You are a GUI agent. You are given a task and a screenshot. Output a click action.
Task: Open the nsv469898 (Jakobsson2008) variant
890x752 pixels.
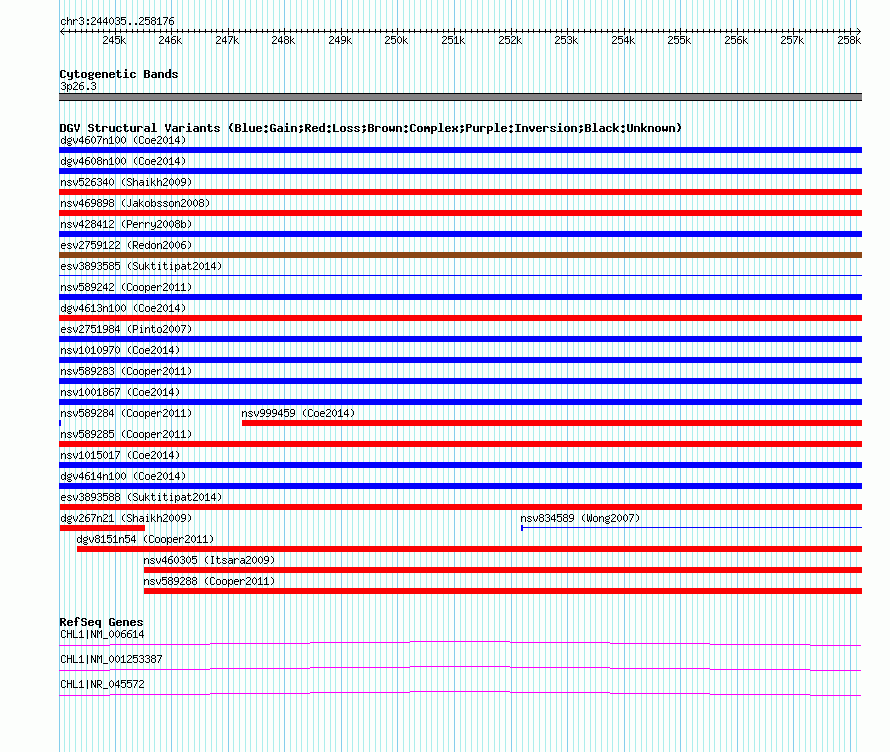pyautogui.click(x=135, y=203)
